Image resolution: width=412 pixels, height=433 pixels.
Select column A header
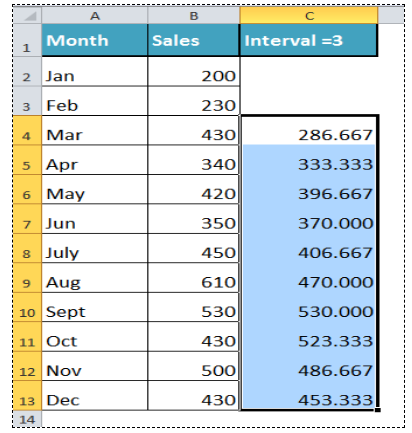[95, 16]
